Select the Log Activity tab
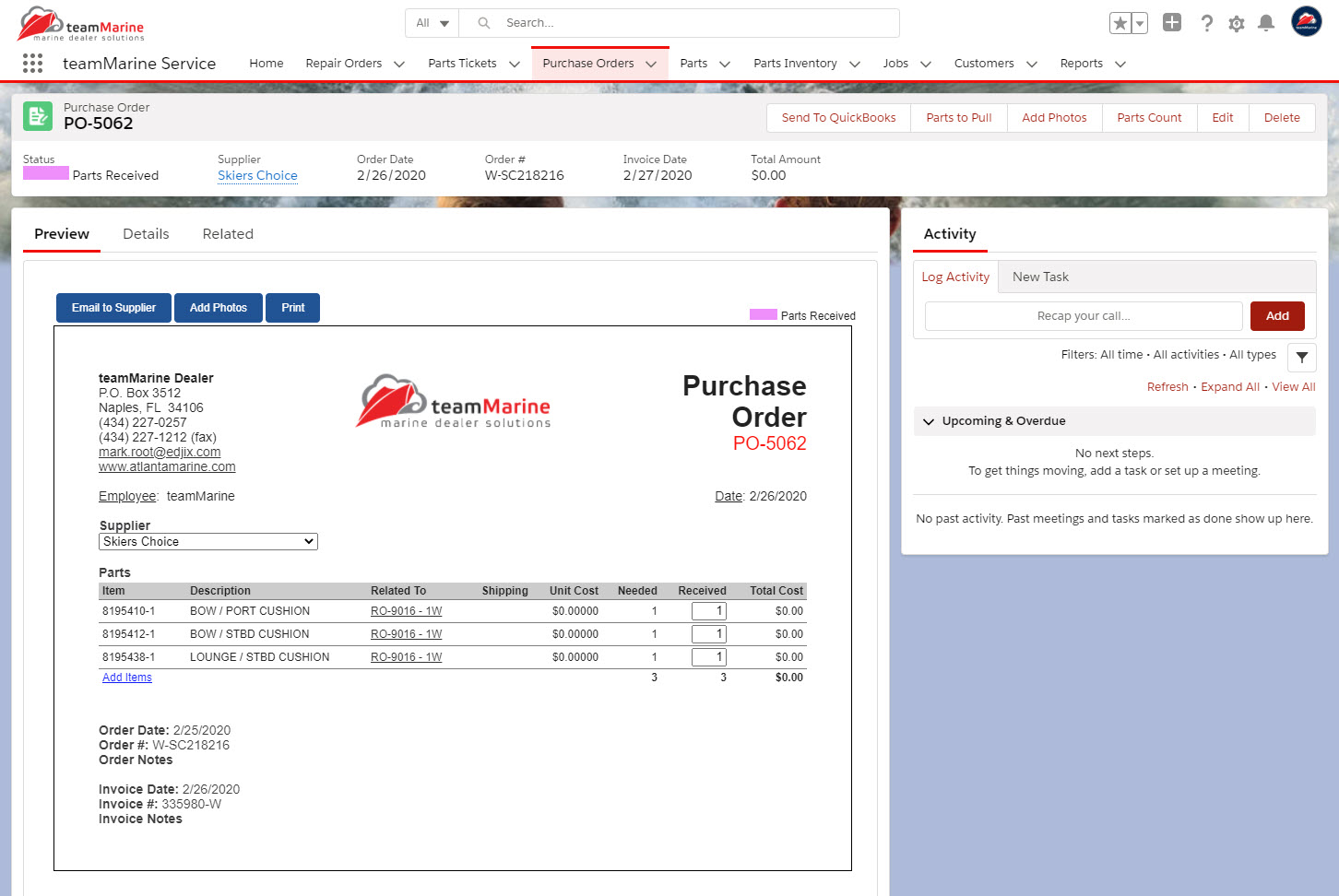The width and height of the screenshot is (1339, 896). [955, 276]
